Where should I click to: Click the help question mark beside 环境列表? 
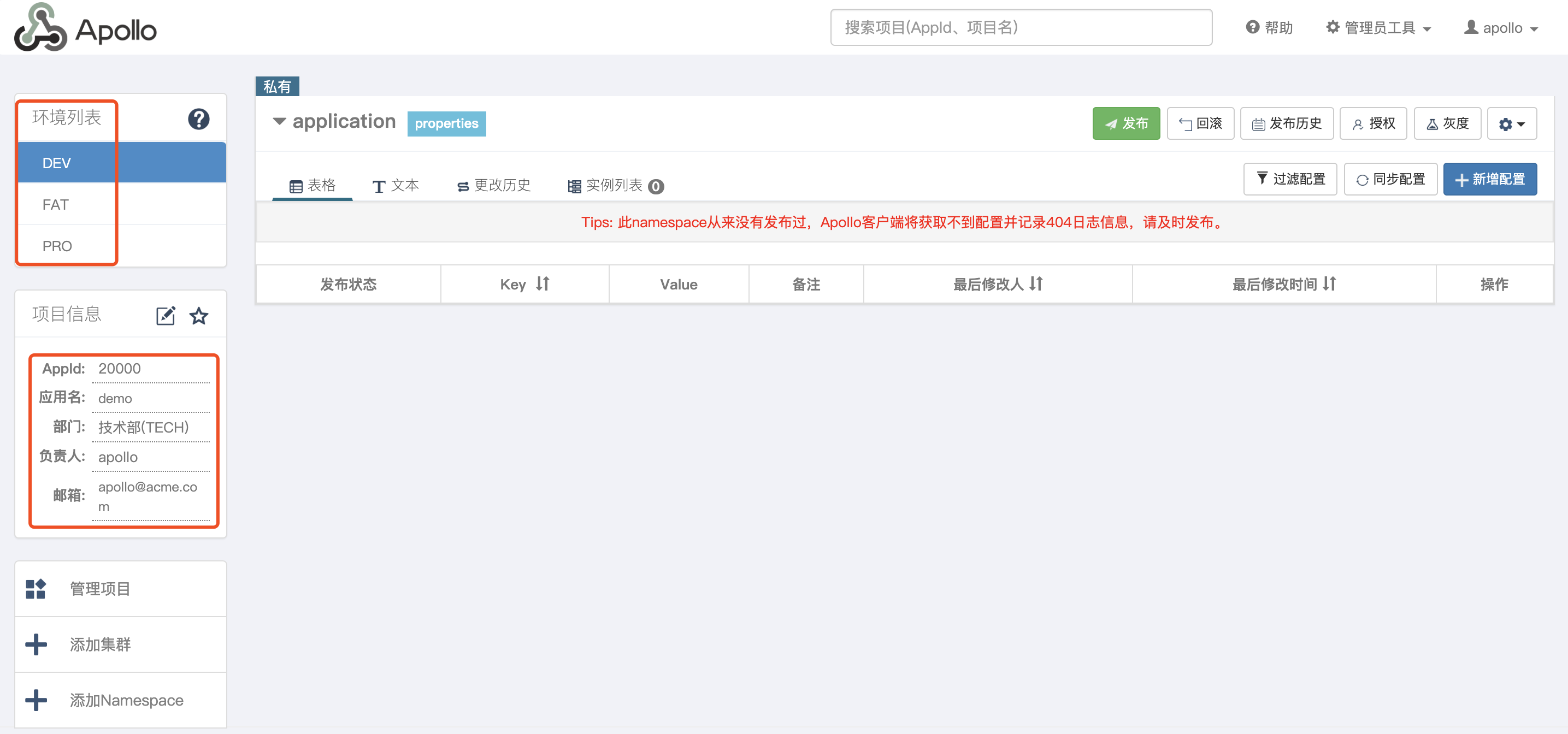(198, 119)
